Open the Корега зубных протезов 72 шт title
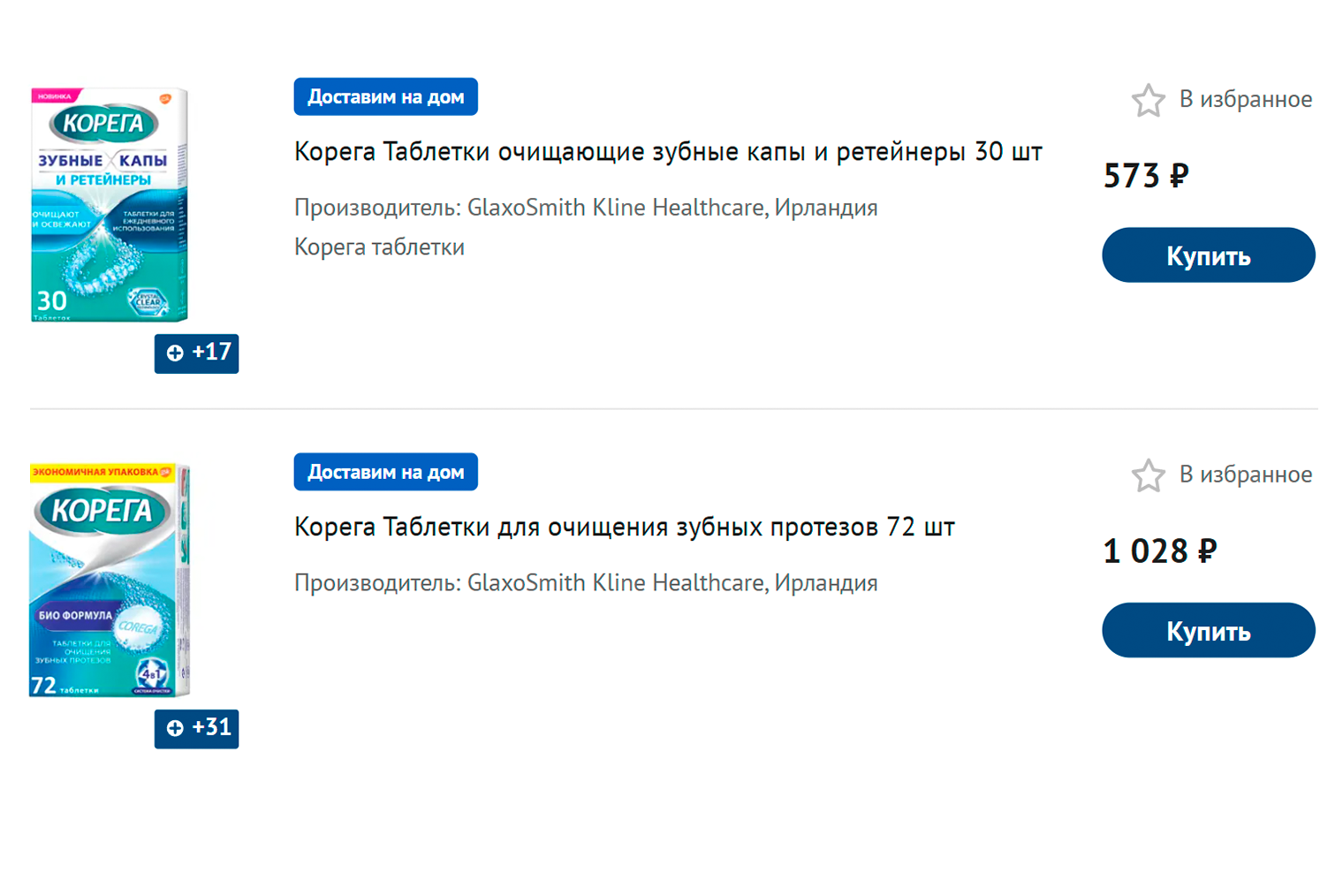The height and width of the screenshot is (896, 1343). [624, 528]
